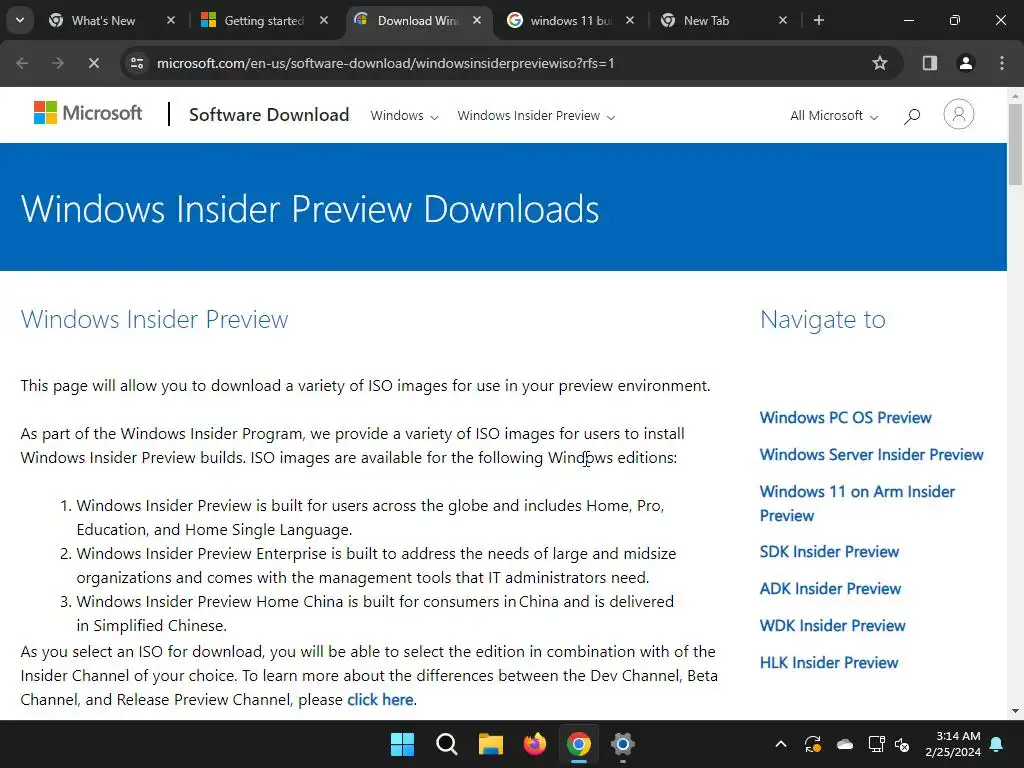Close the Getting started tab

(x=324, y=20)
